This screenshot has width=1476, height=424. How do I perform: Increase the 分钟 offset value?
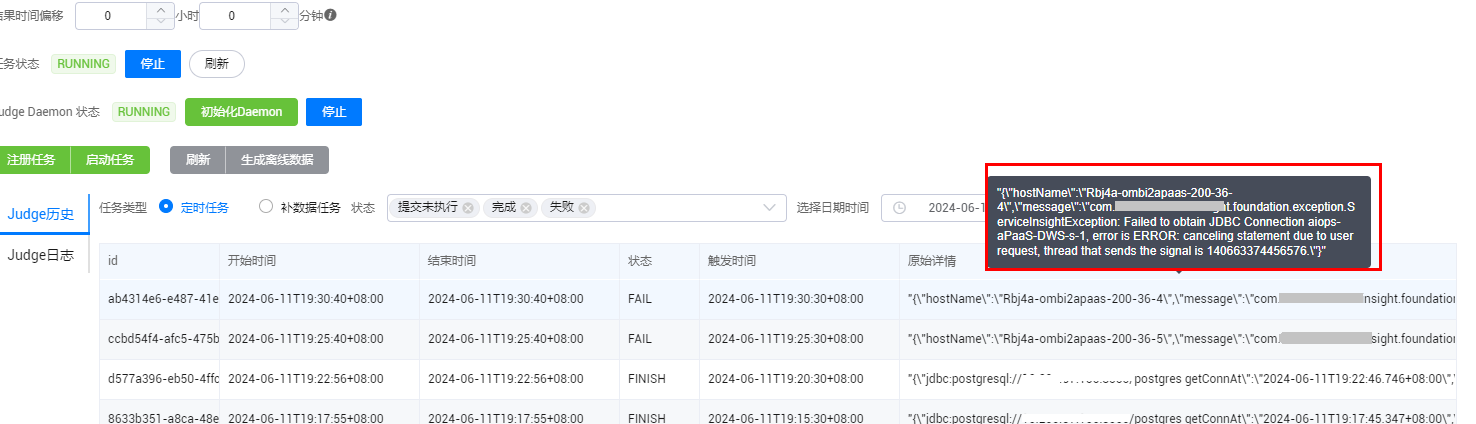coord(285,10)
